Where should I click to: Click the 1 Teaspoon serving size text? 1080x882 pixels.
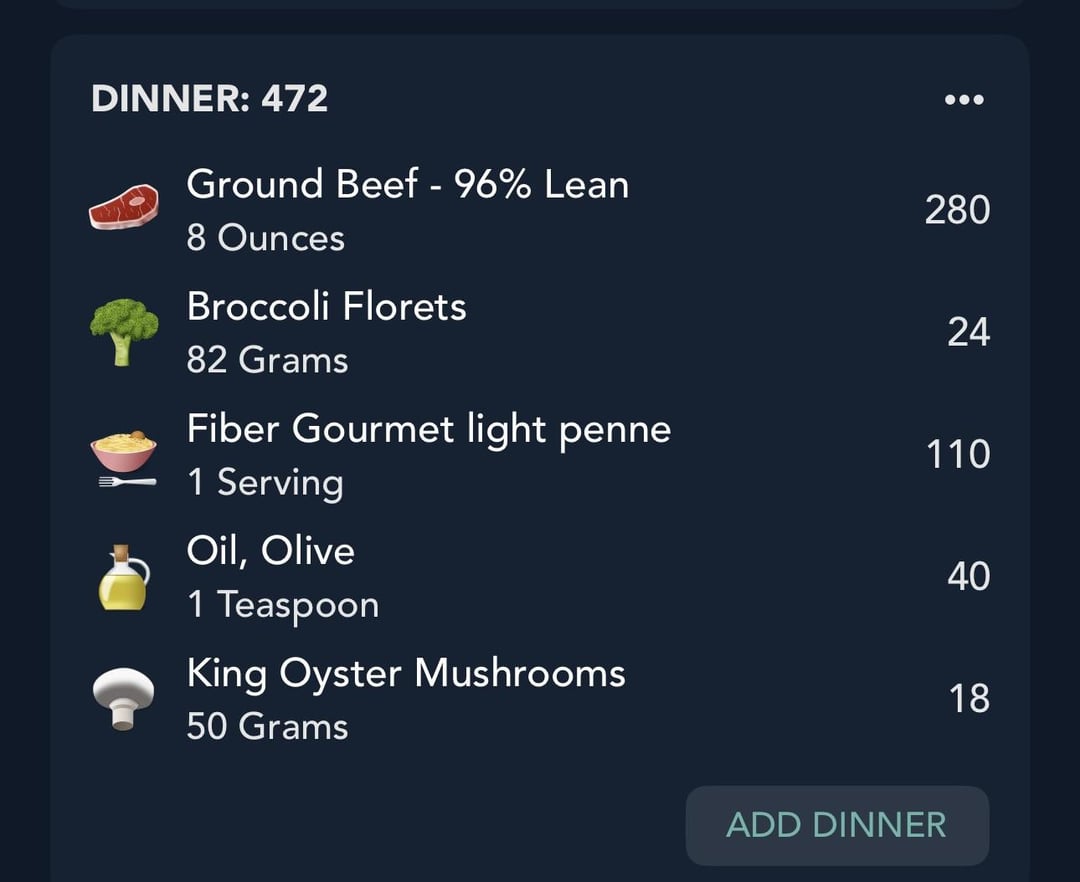[x=282, y=605]
